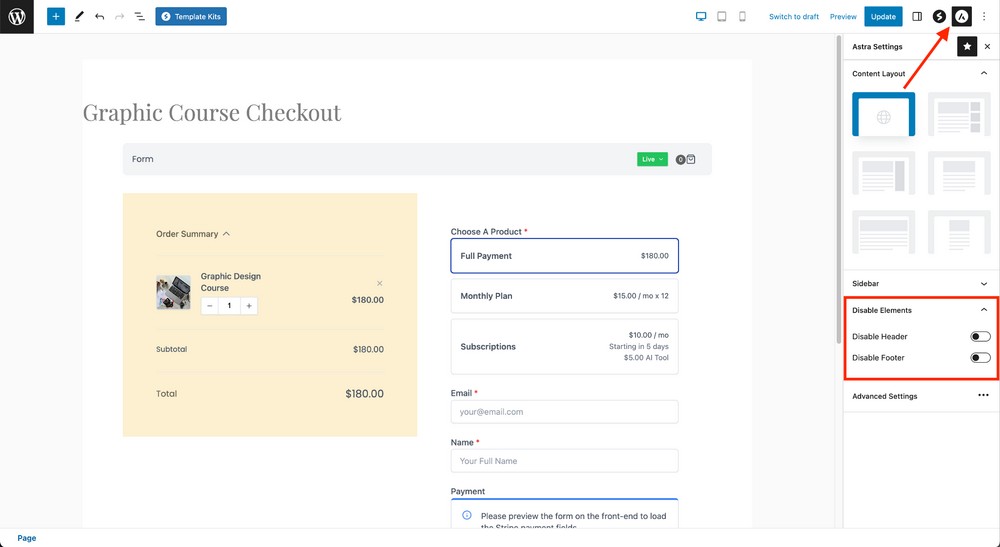Enable the Disable Footer toggle
1000x547 pixels.
pos(980,358)
